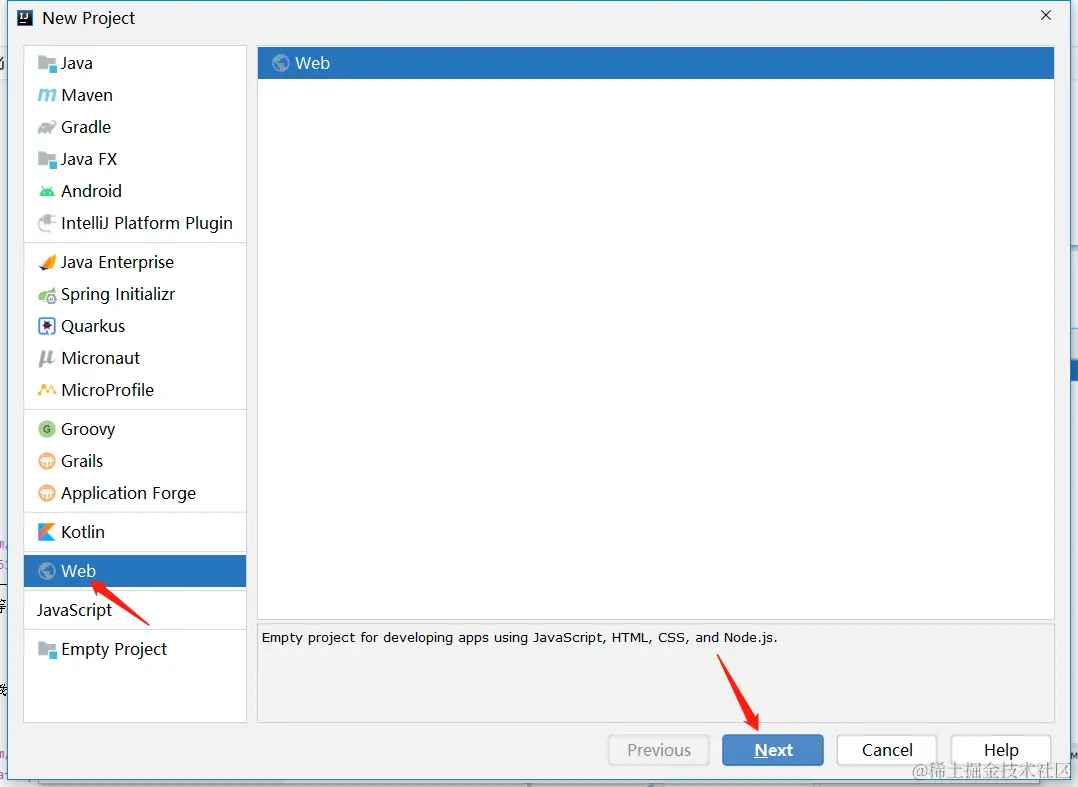Viewport: 1078px width, 787px height.
Task: Click the Android robot icon
Action: click(x=47, y=191)
